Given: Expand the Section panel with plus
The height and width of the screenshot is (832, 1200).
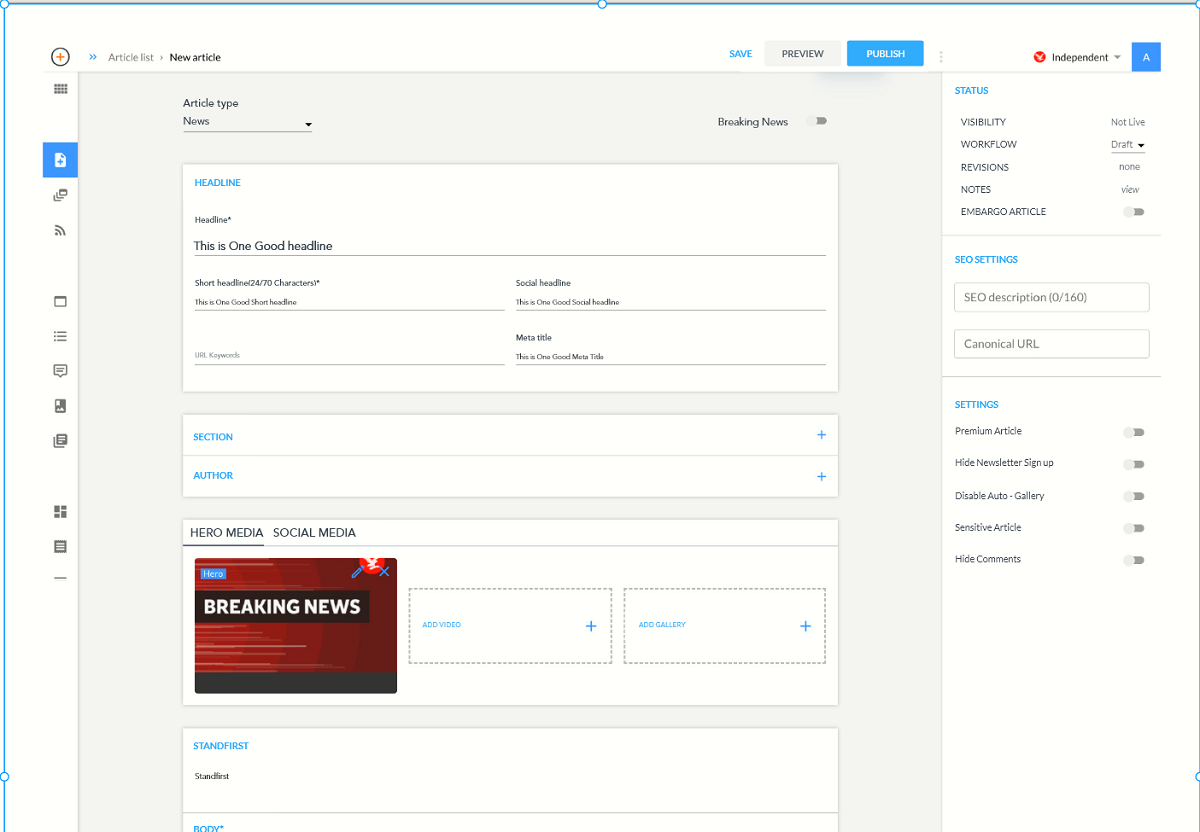Looking at the screenshot, I should 821,435.
